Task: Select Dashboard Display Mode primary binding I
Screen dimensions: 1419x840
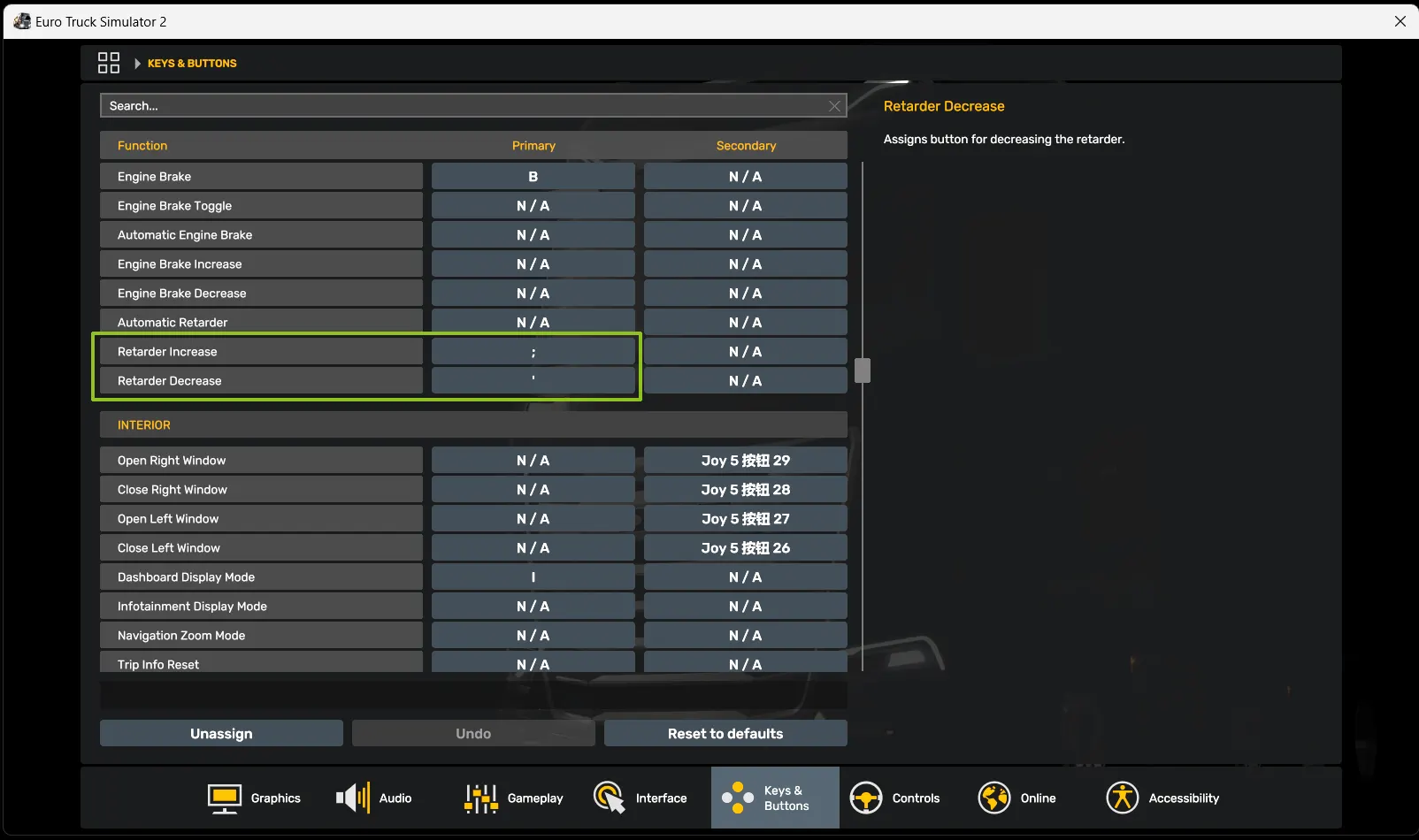Action: (x=533, y=577)
